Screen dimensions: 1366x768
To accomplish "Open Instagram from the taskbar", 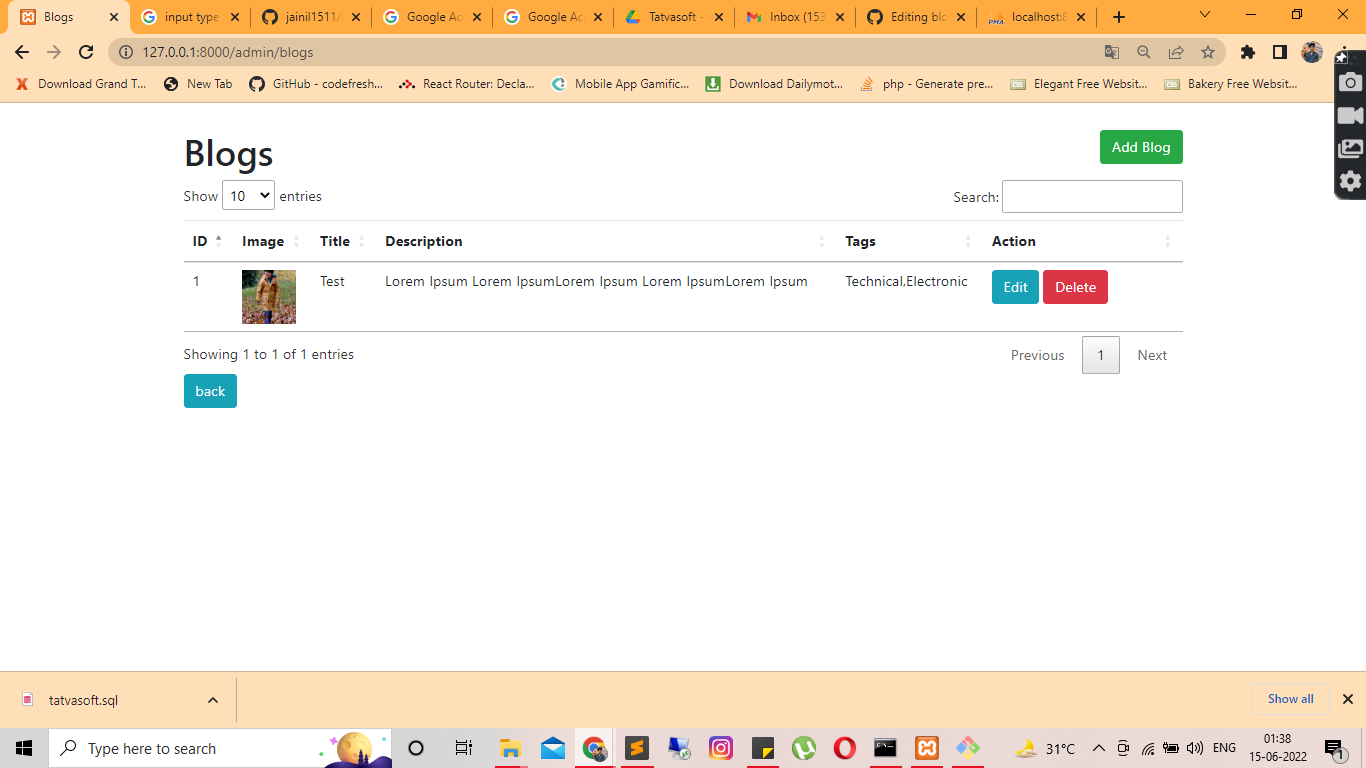I will (x=721, y=748).
